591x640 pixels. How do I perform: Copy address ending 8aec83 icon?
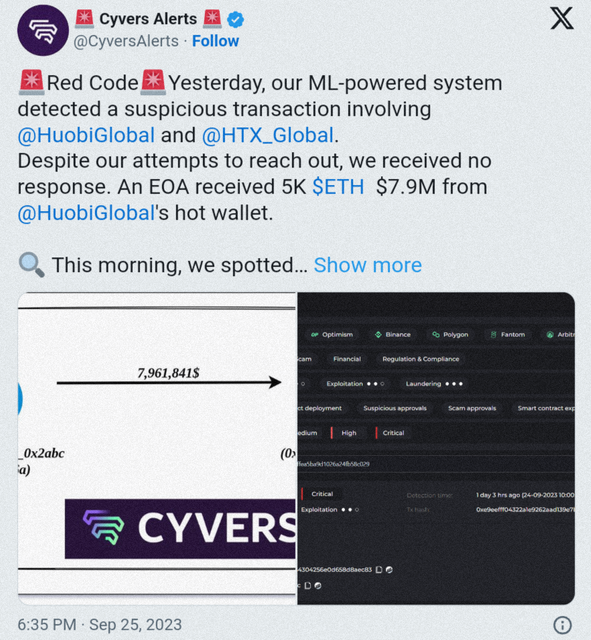point(379,569)
